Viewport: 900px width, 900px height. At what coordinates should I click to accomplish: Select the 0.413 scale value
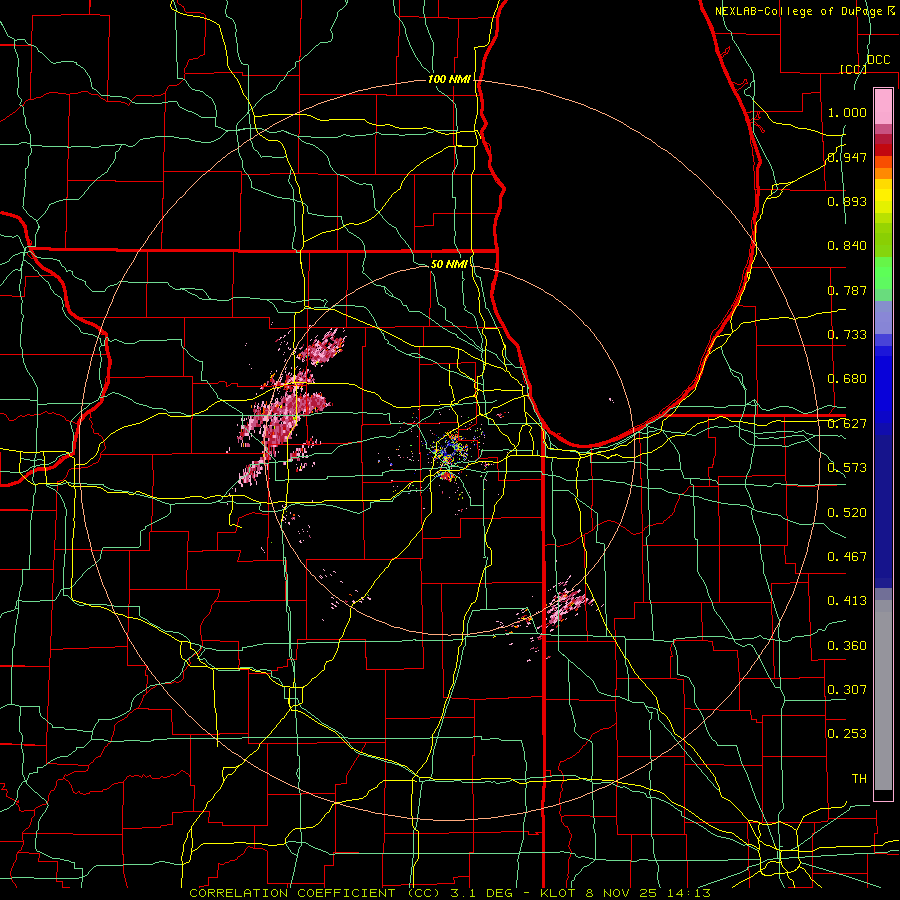[847, 601]
